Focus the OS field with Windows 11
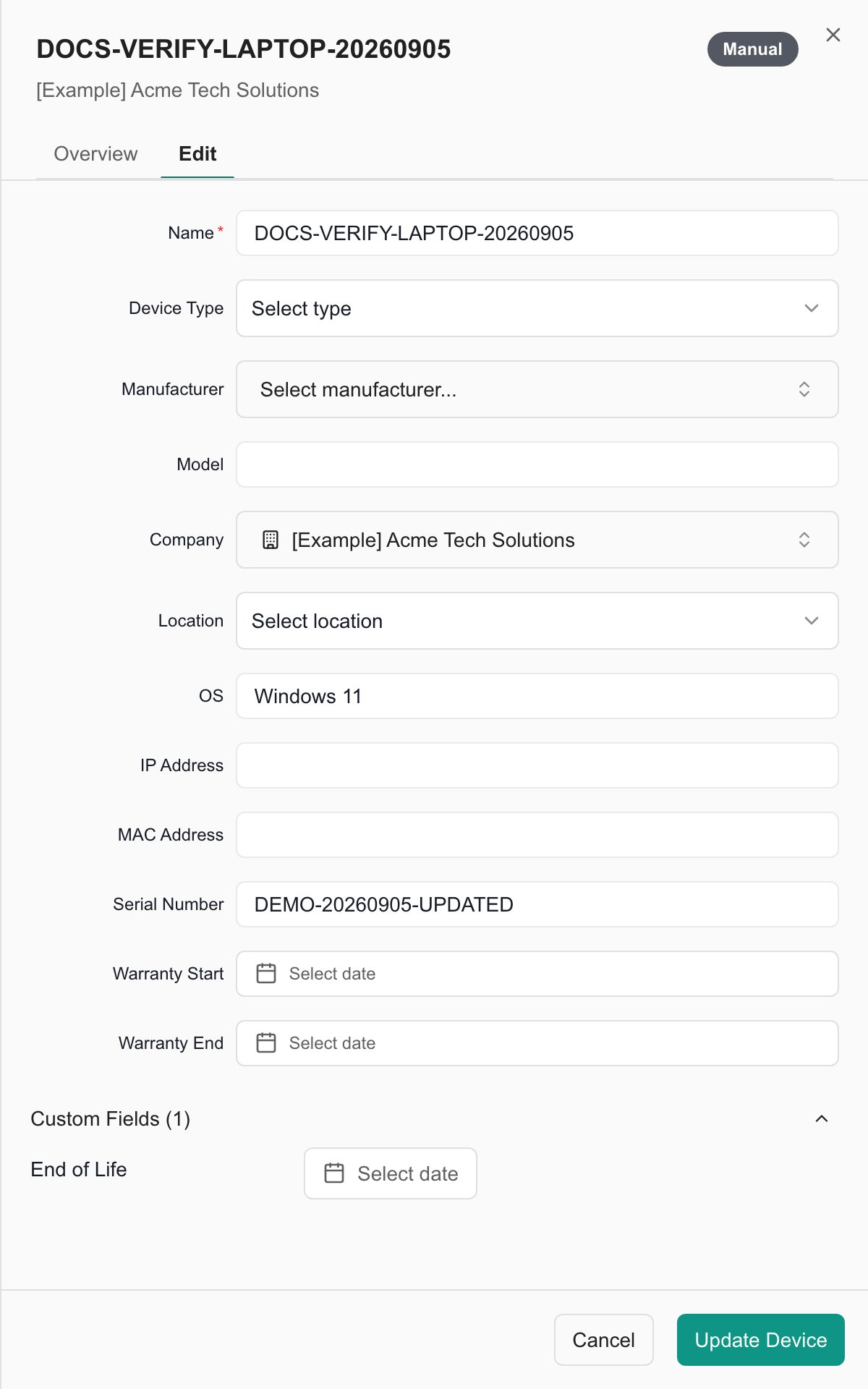 (x=537, y=696)
